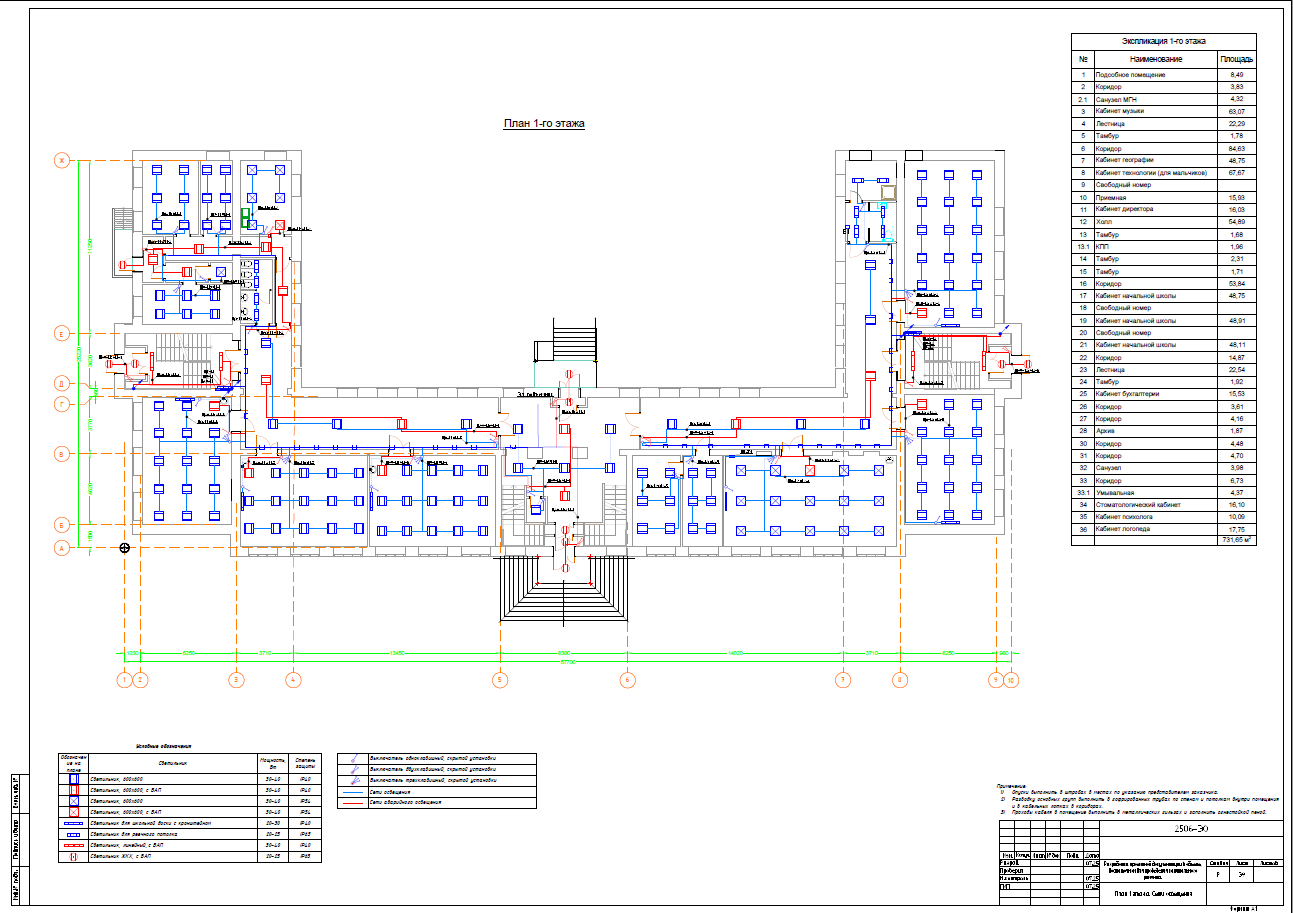Click the red linear БАП luminaire legend symbol
The height and width of the screenshot is (913, 1293).
74,845
